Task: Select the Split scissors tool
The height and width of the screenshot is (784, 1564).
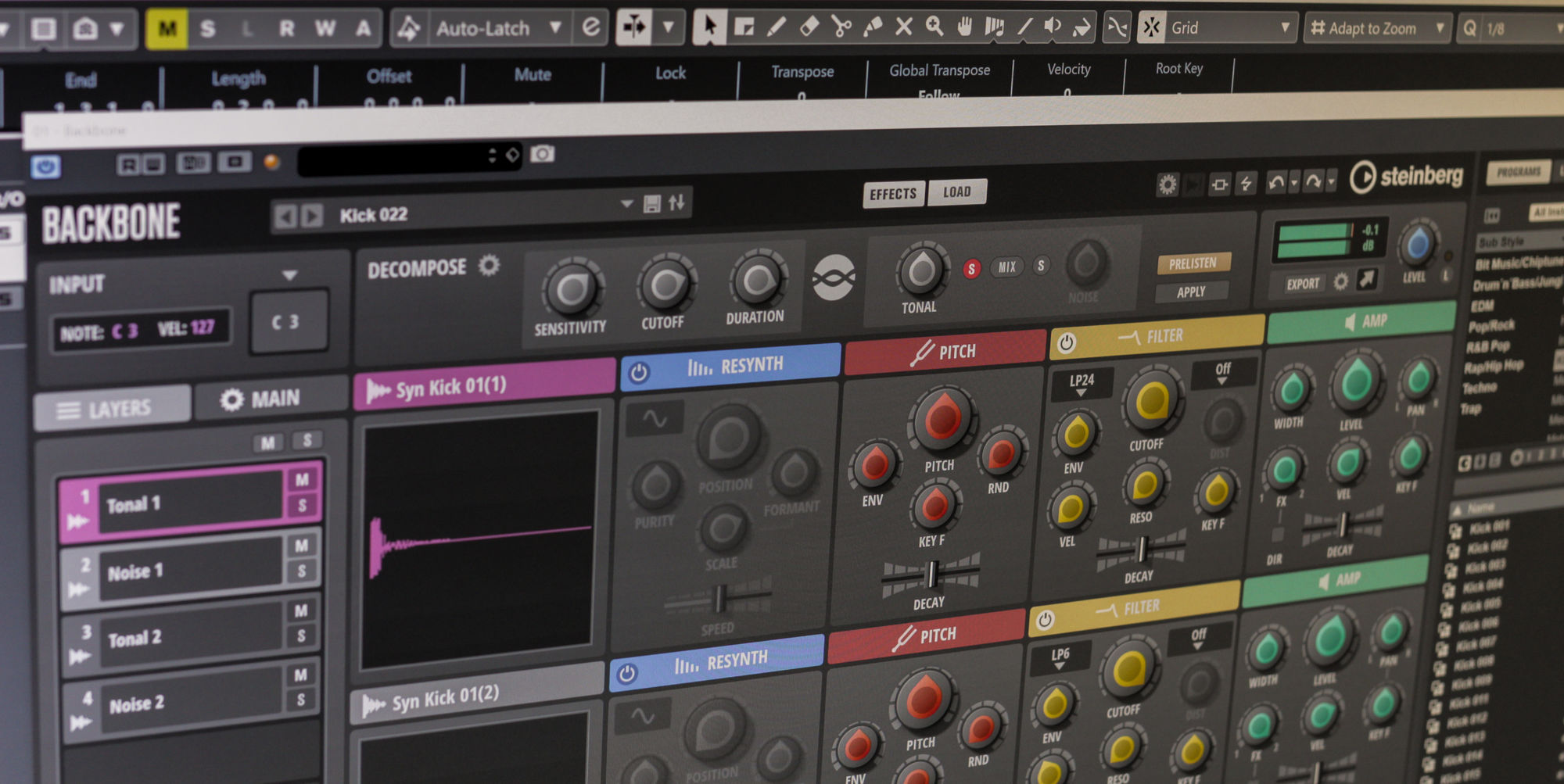Action: (841, 27)
